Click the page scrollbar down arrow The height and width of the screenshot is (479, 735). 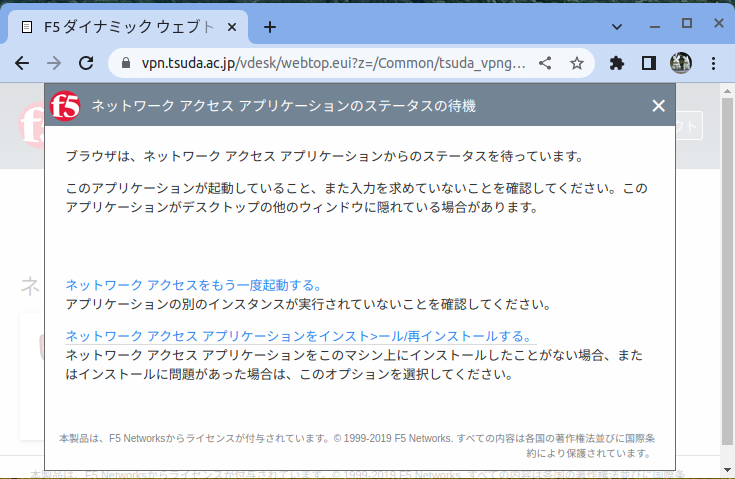click(x=726, y=468)
